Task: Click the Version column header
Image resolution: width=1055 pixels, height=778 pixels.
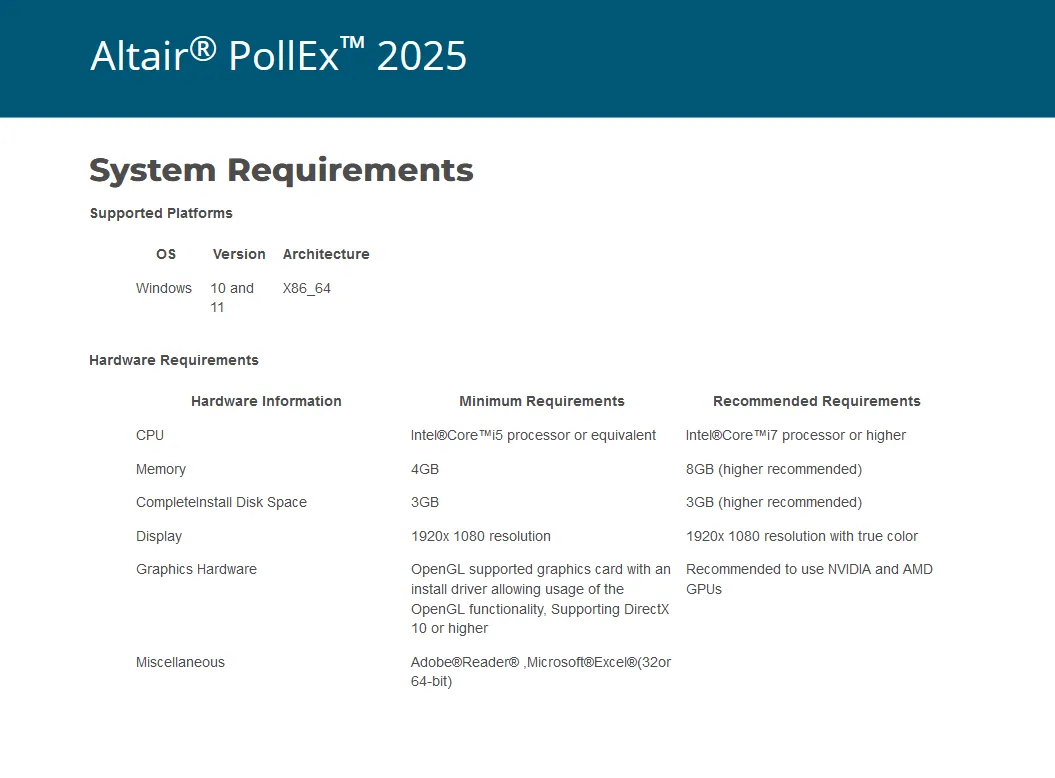Action: click(x=239, y=254)
